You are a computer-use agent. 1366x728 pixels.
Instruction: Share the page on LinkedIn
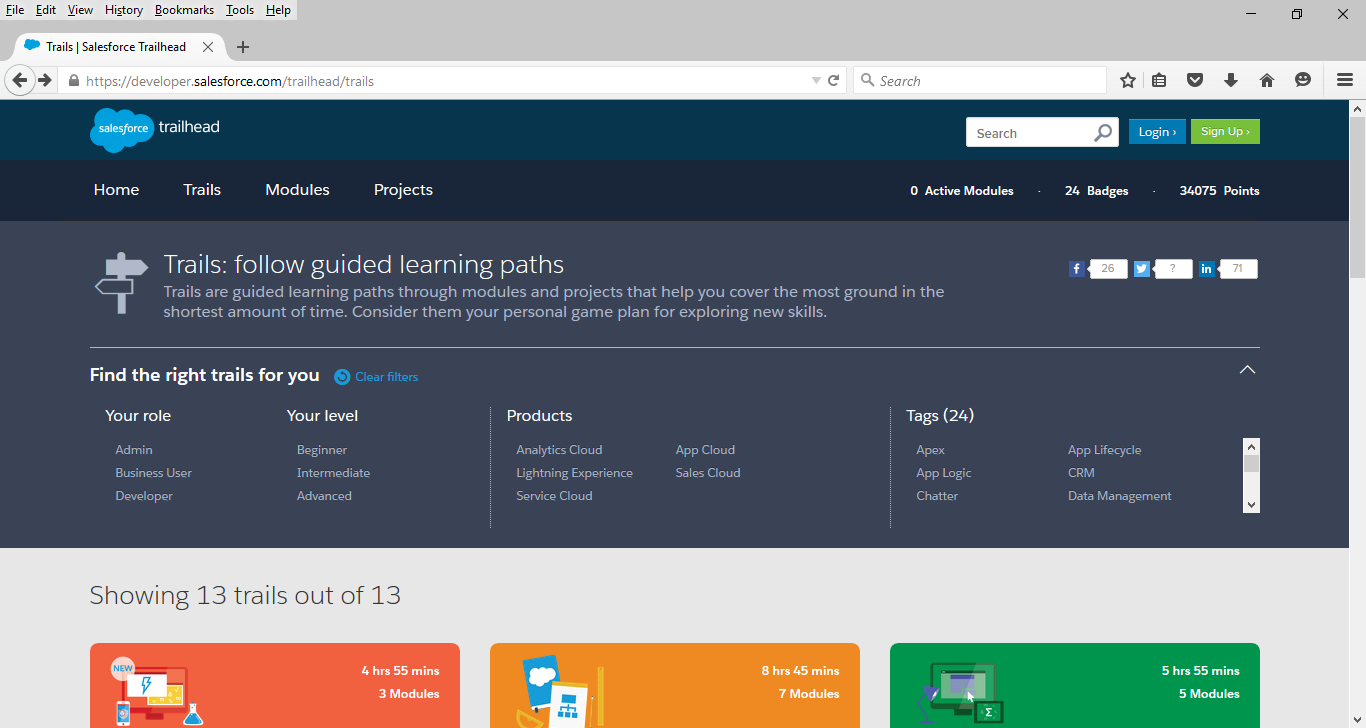(x=1207, y=269)
